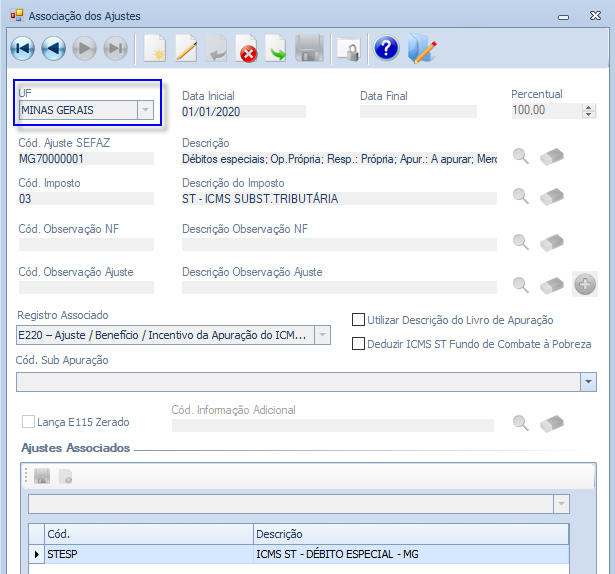Open the UF dropdown showing MINAS GERAIS
615x574 pixels.
(145, 110)
